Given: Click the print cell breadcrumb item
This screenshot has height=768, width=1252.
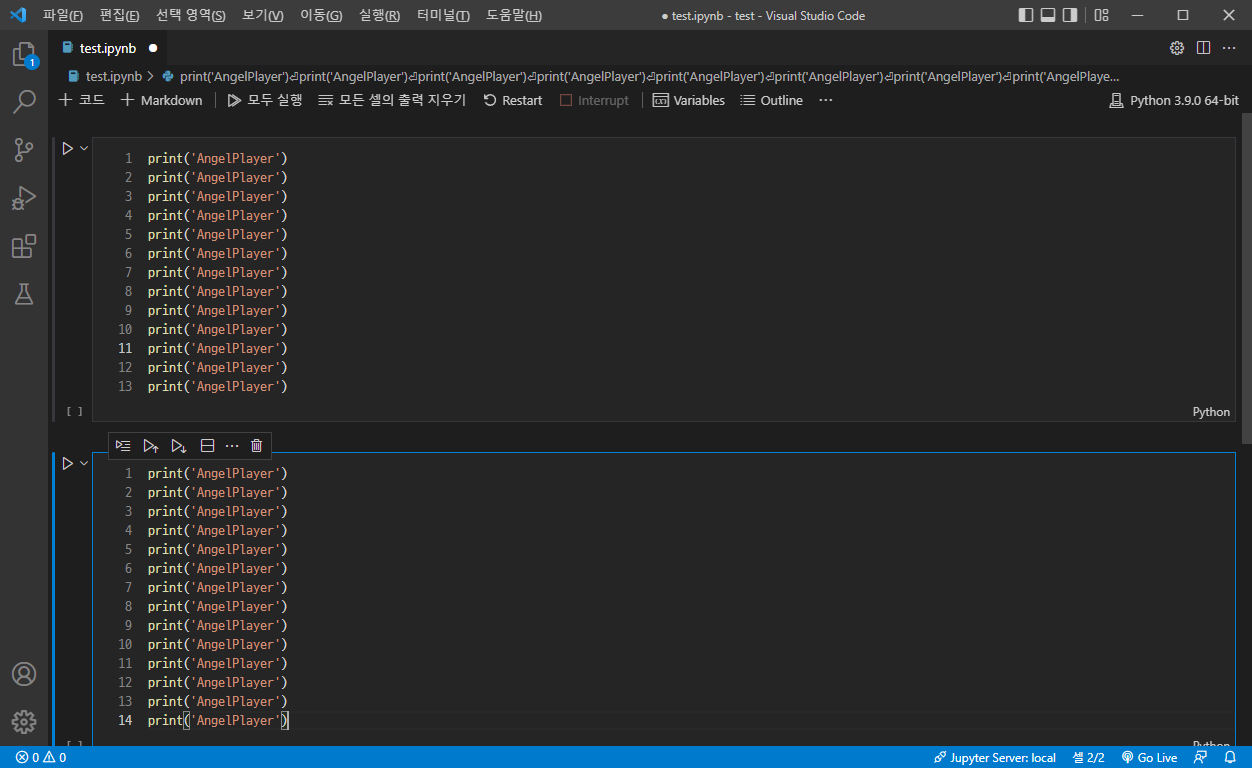Looking at the screenshot, I should [x=640, y=76].
